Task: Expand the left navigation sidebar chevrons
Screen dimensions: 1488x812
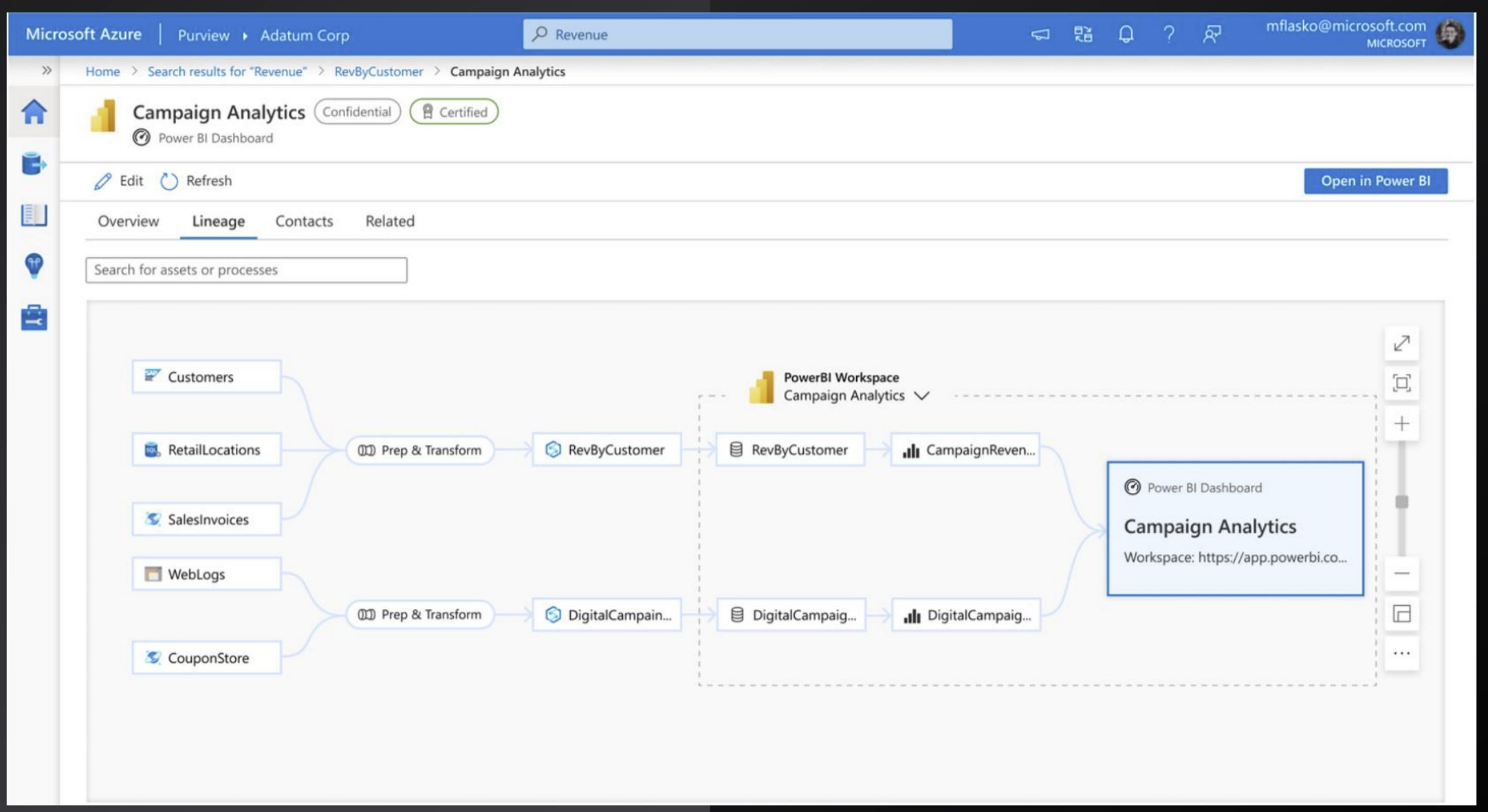Action: click(46, 70)
